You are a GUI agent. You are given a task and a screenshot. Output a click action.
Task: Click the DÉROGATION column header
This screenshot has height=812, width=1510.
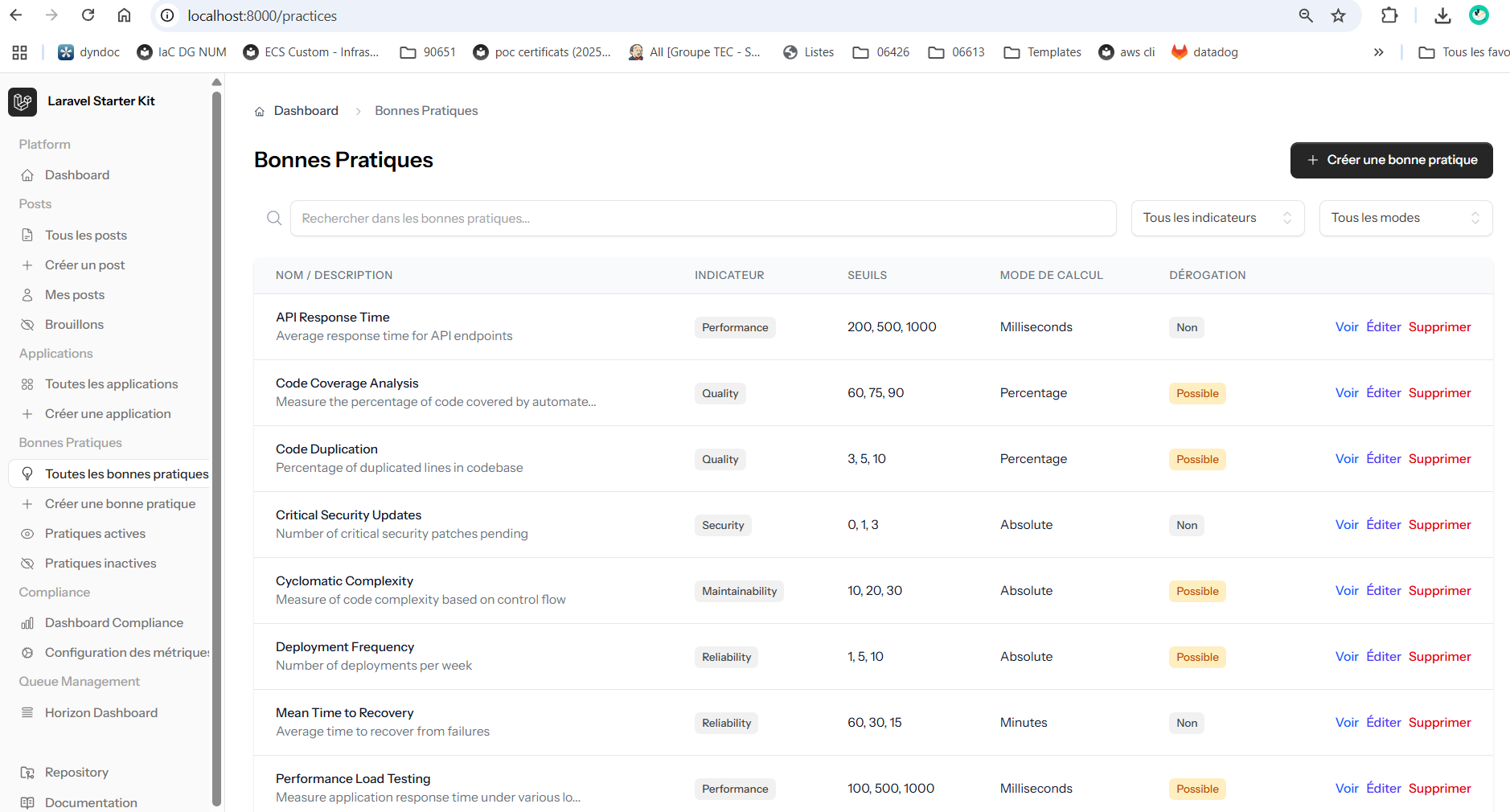point(1207,275)
